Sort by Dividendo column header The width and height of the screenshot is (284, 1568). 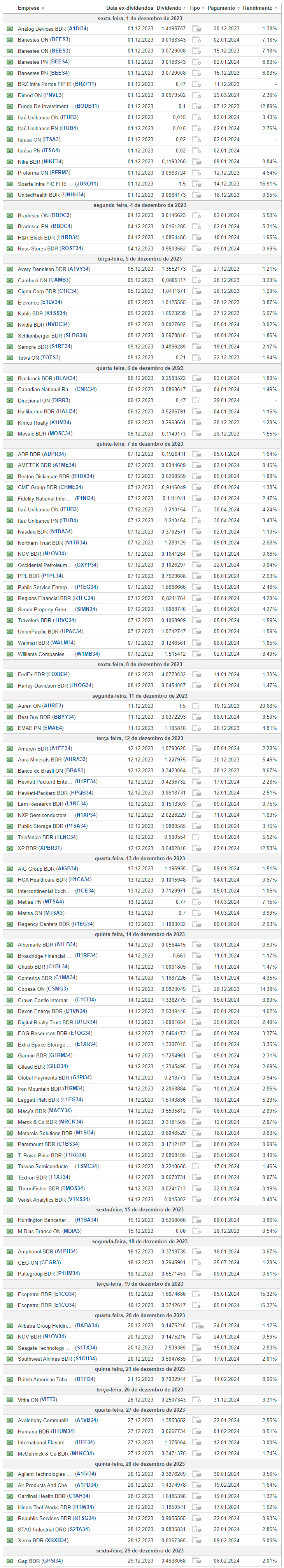[171, 8]
